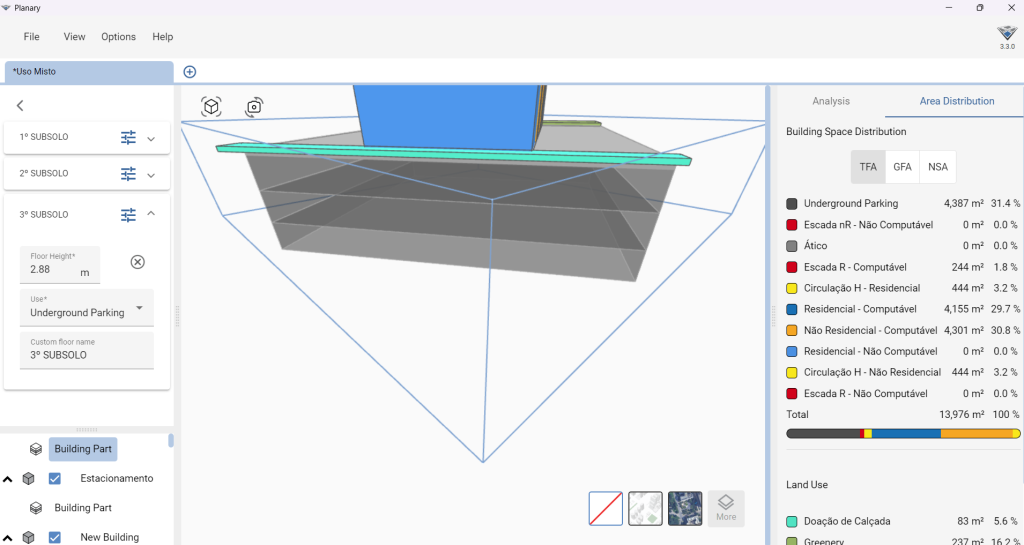
Task: Click the 3D cube view icon
Action: coord(212,106)
